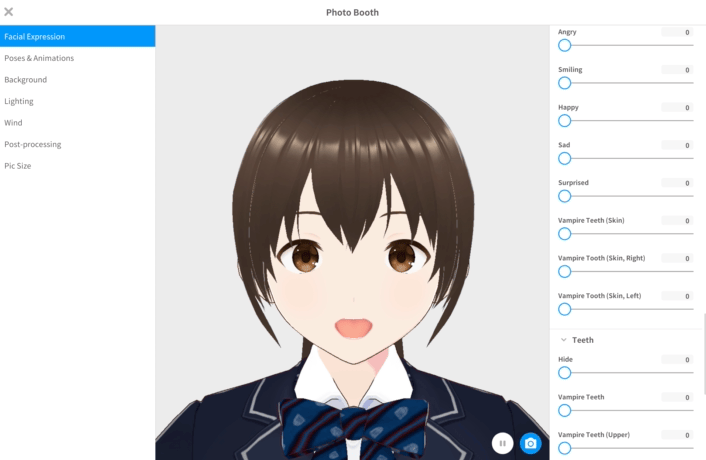Click the Sad slider handle
The image size is (706, 460).
564,158
